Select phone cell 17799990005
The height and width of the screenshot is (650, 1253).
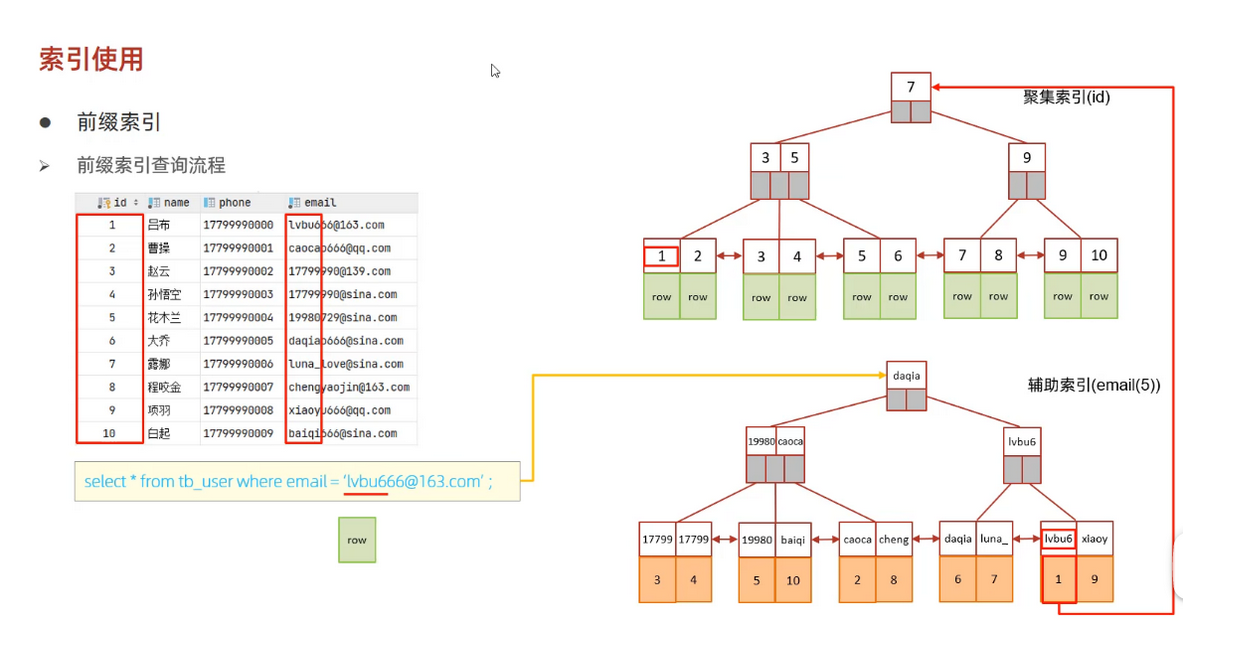(x=238, y=341)
